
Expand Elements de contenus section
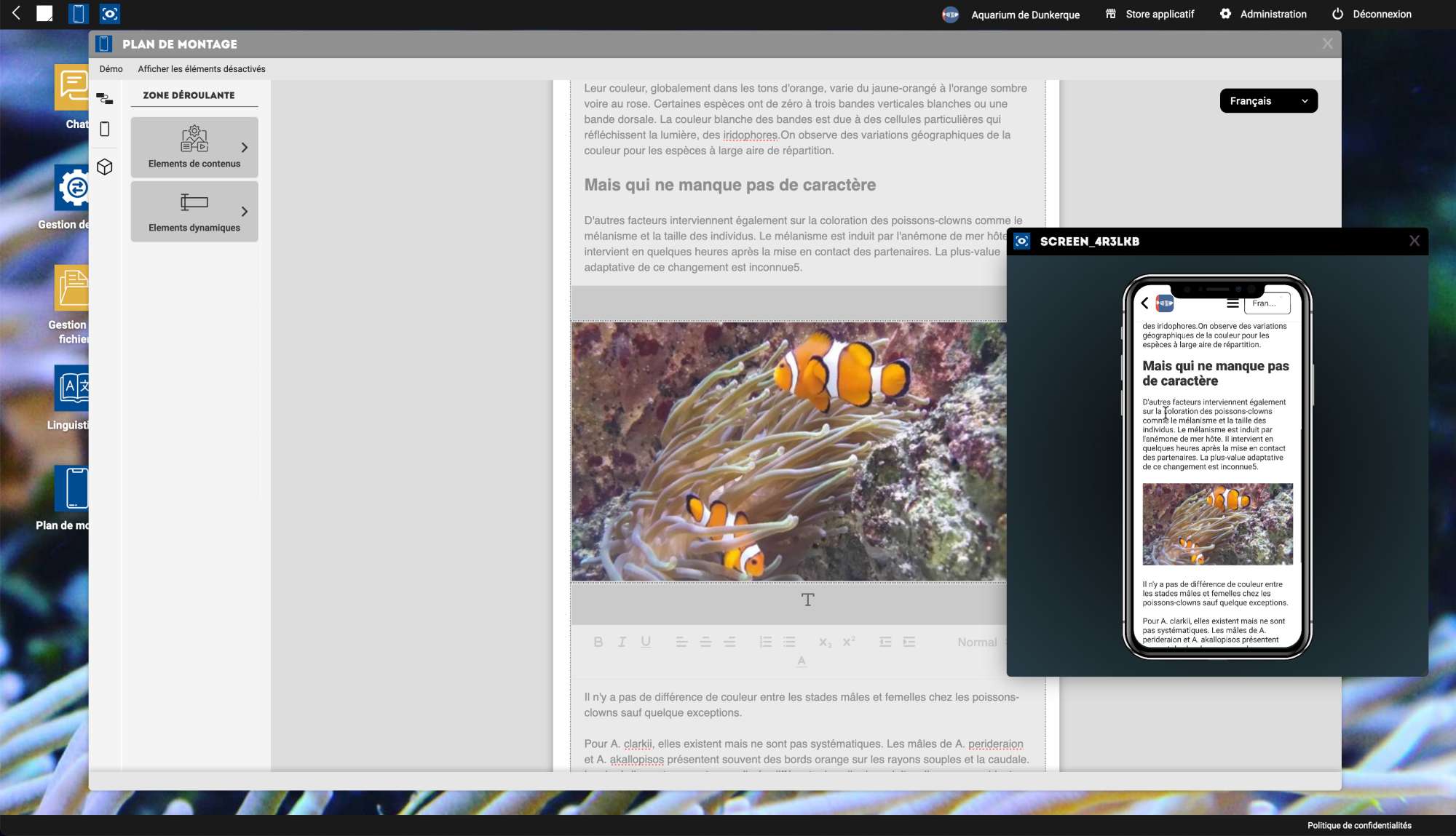pos(194,148)
